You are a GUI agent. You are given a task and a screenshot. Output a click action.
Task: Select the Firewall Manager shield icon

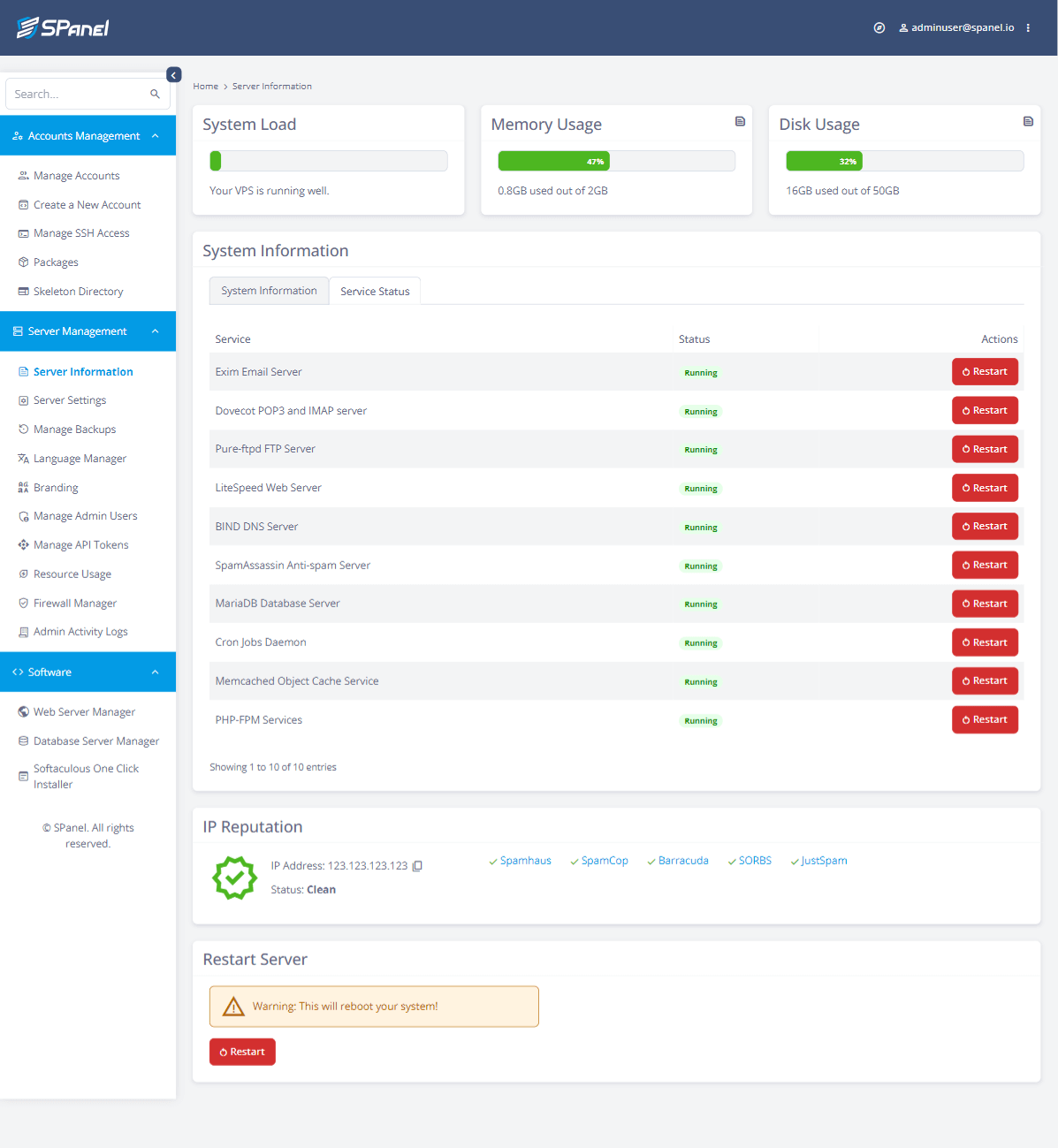point(23,603)
